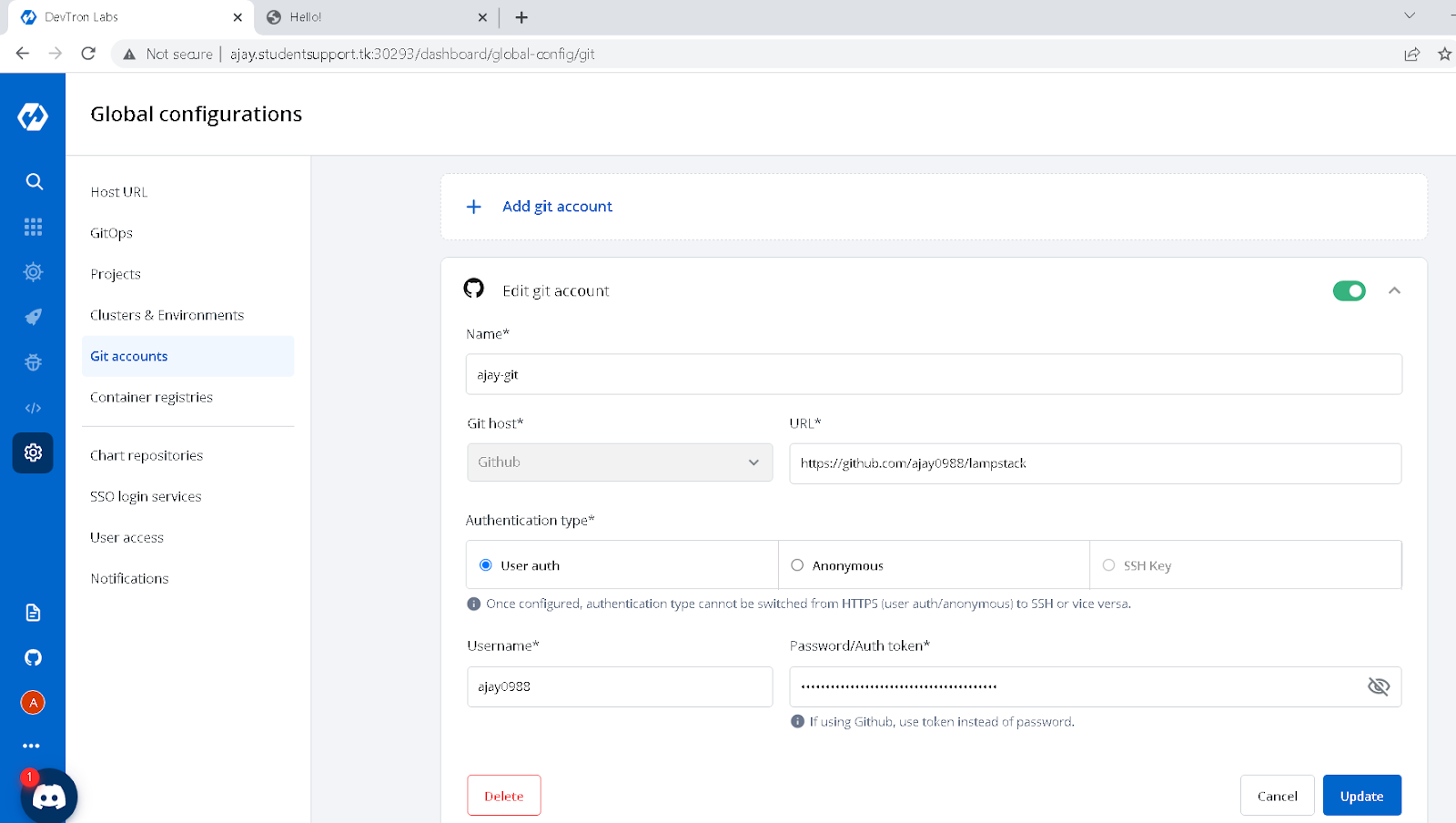Image resolution: width=1456 pixels, height=823 pixels.
Task: Click the GitHub icon in left sidebar
Action: tap(34, 657)
